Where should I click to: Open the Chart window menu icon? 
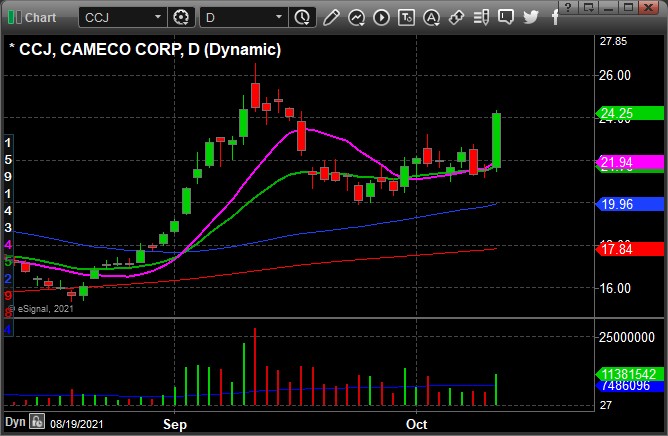coord(14,17)
